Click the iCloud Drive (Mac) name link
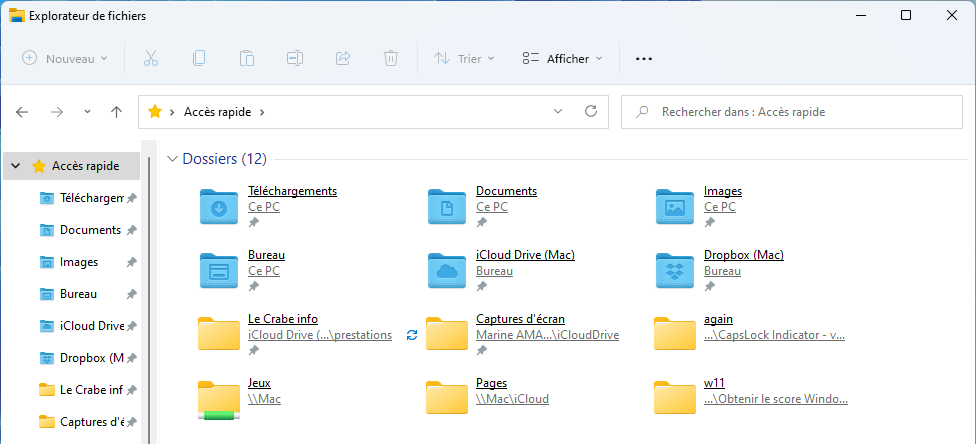The width and height of the screenshot is (976, 444). [525, 255]
